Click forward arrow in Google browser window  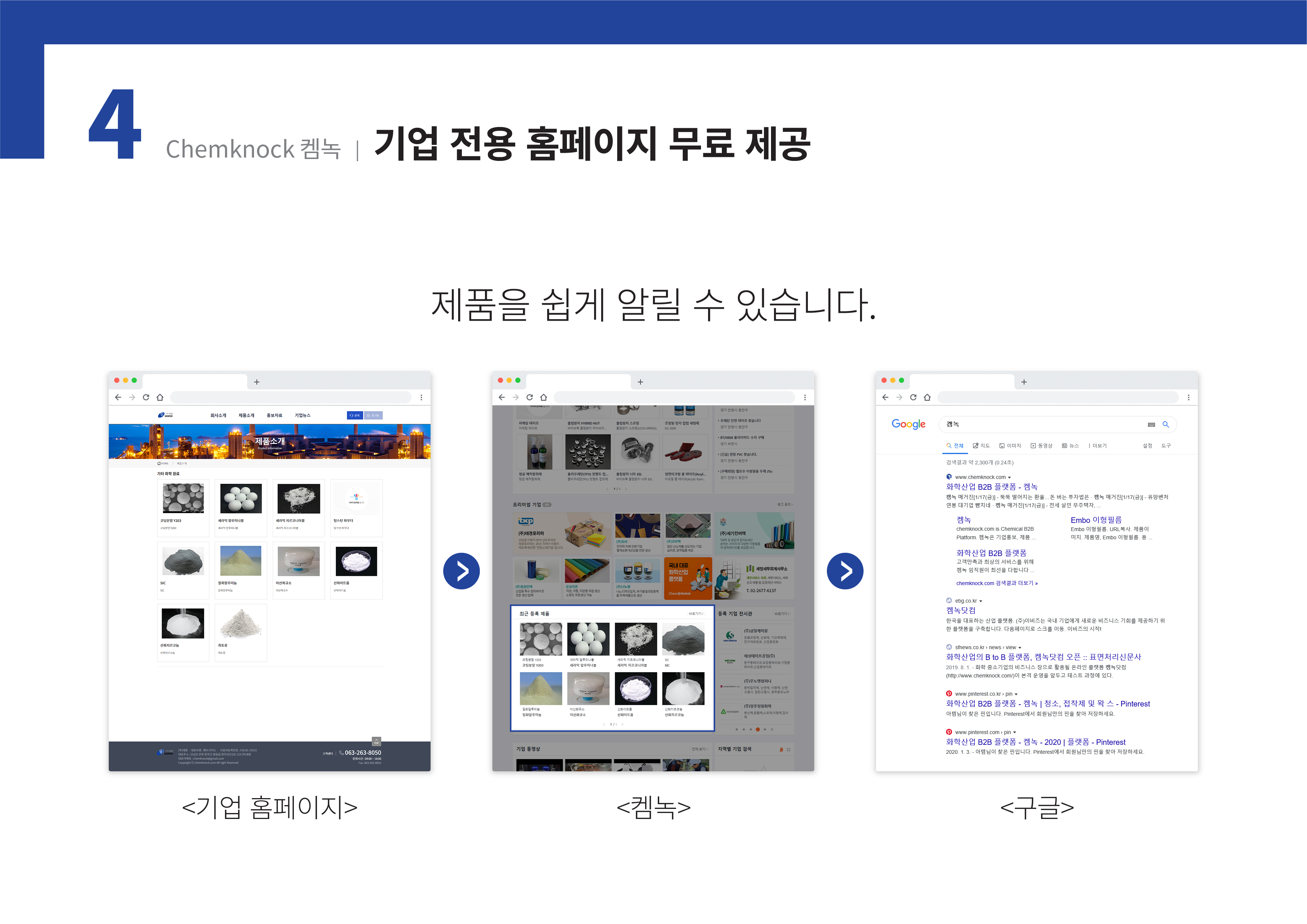point(900,397)
